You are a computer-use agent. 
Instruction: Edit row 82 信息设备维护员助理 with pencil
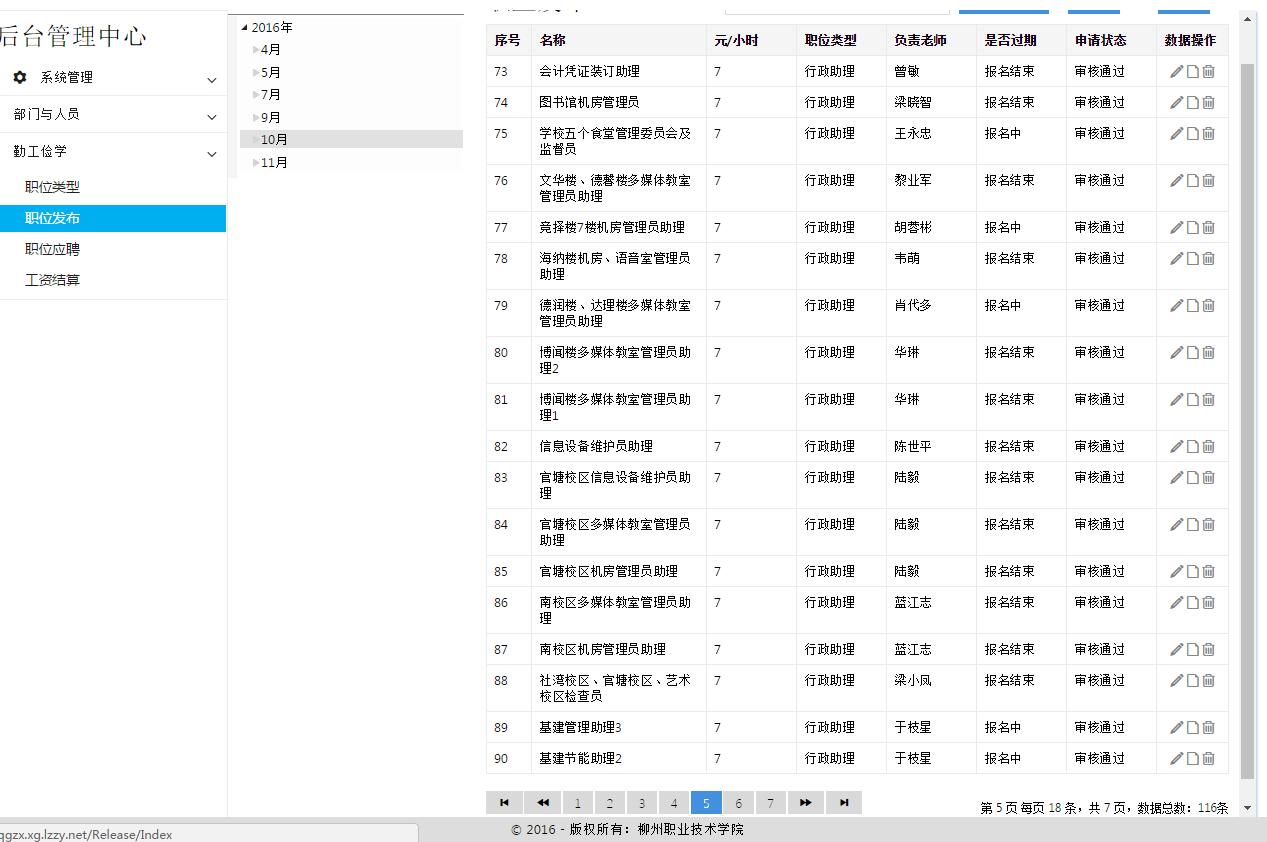(1176, 446)
